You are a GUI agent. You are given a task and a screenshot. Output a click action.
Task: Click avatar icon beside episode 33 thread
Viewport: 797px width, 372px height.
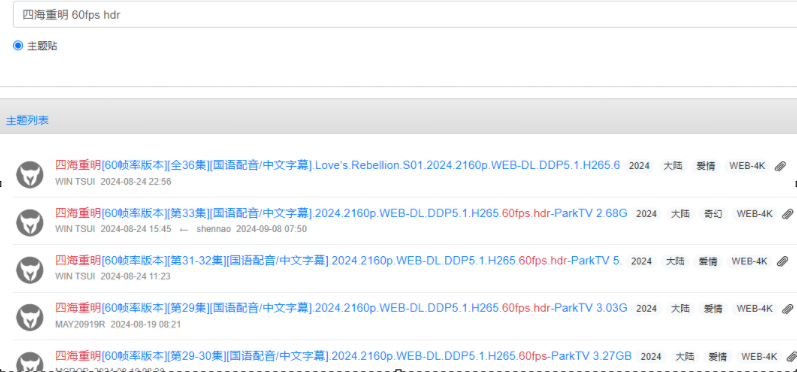(x=29, y=222)
